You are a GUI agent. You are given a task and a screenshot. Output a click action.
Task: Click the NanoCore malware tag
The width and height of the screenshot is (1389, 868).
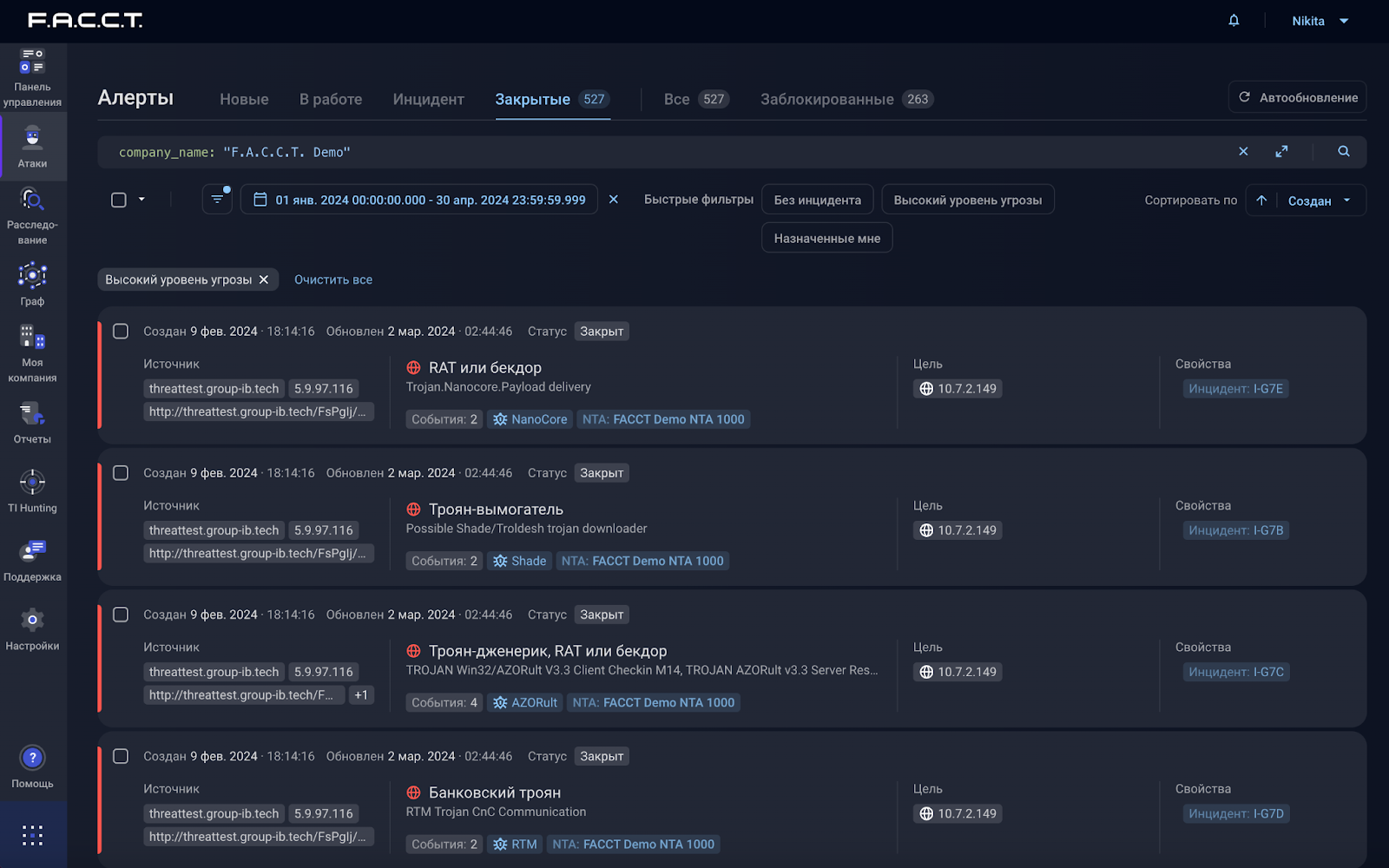[x=530, y=419]
